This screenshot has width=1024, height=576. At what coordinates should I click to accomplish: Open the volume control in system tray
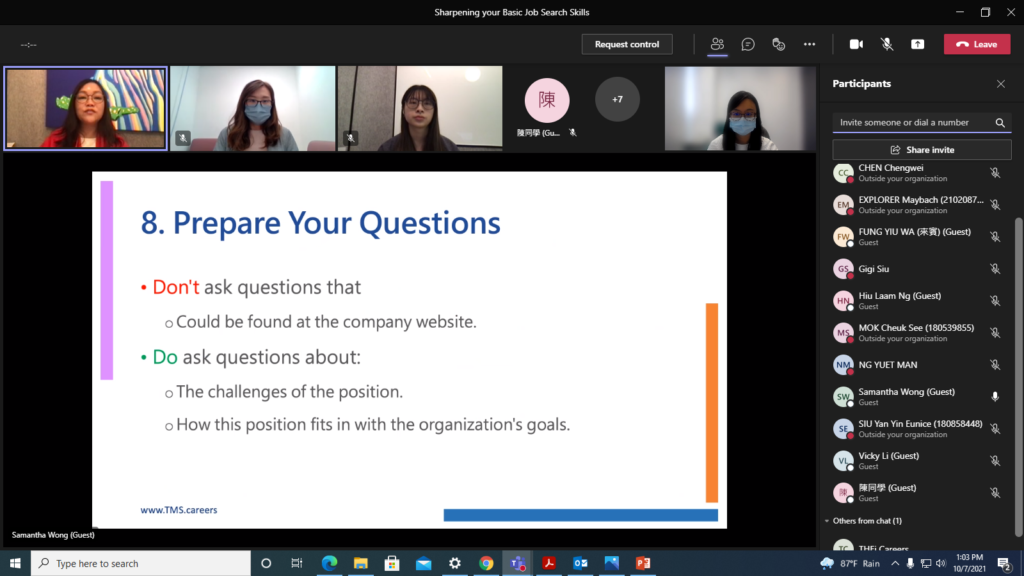click(940, 563)
